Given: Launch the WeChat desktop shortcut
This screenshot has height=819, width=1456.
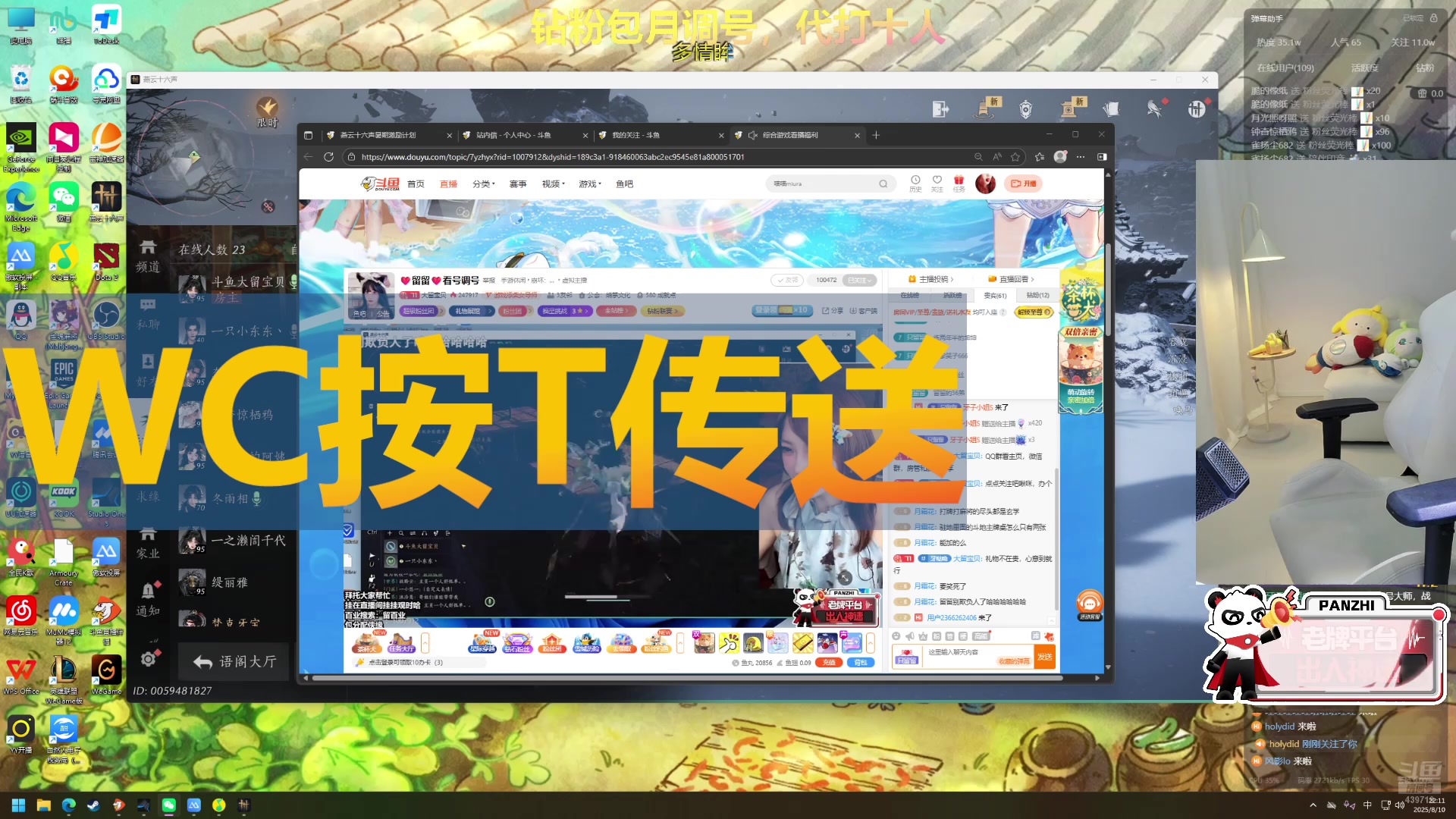Looking at the screenshot, I should [x=64, y=202].
